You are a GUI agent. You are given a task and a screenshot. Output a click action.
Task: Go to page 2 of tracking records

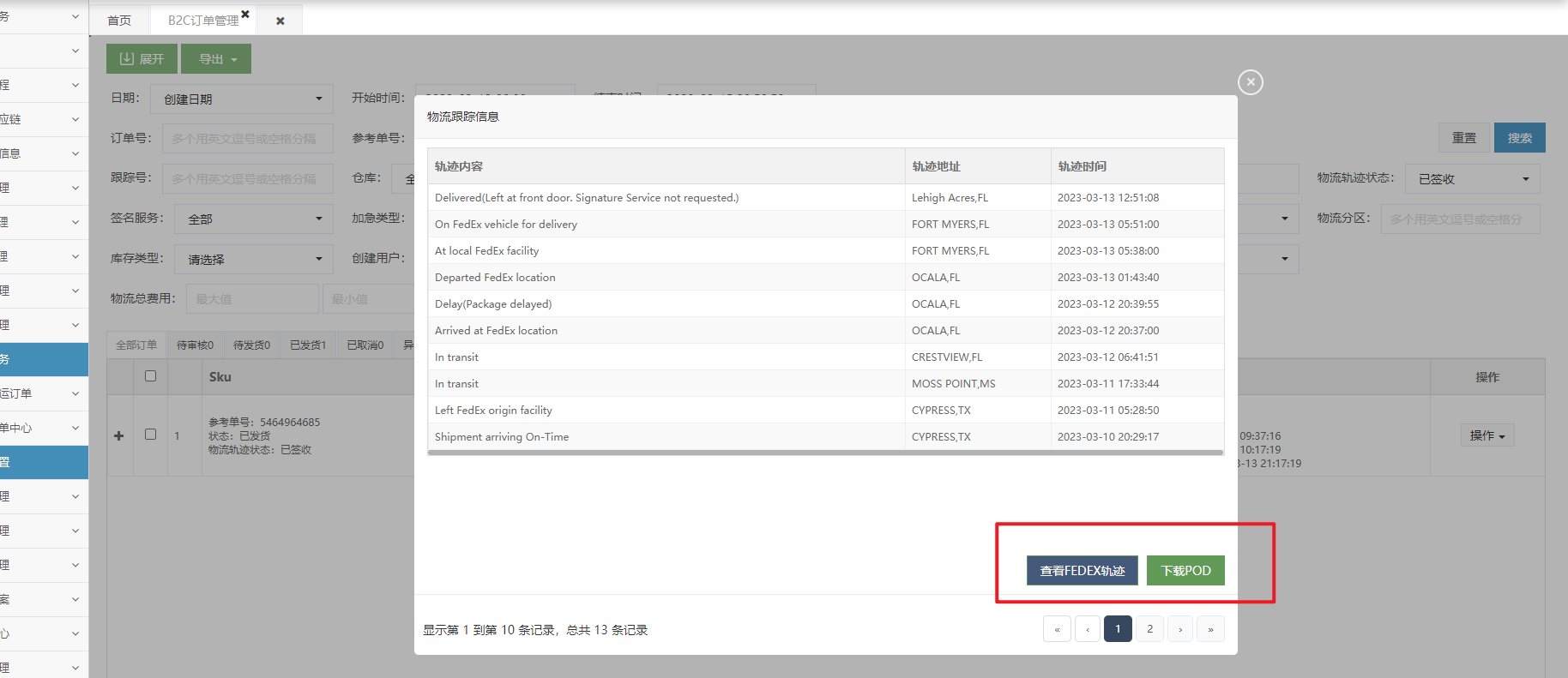pos(1149,629)
